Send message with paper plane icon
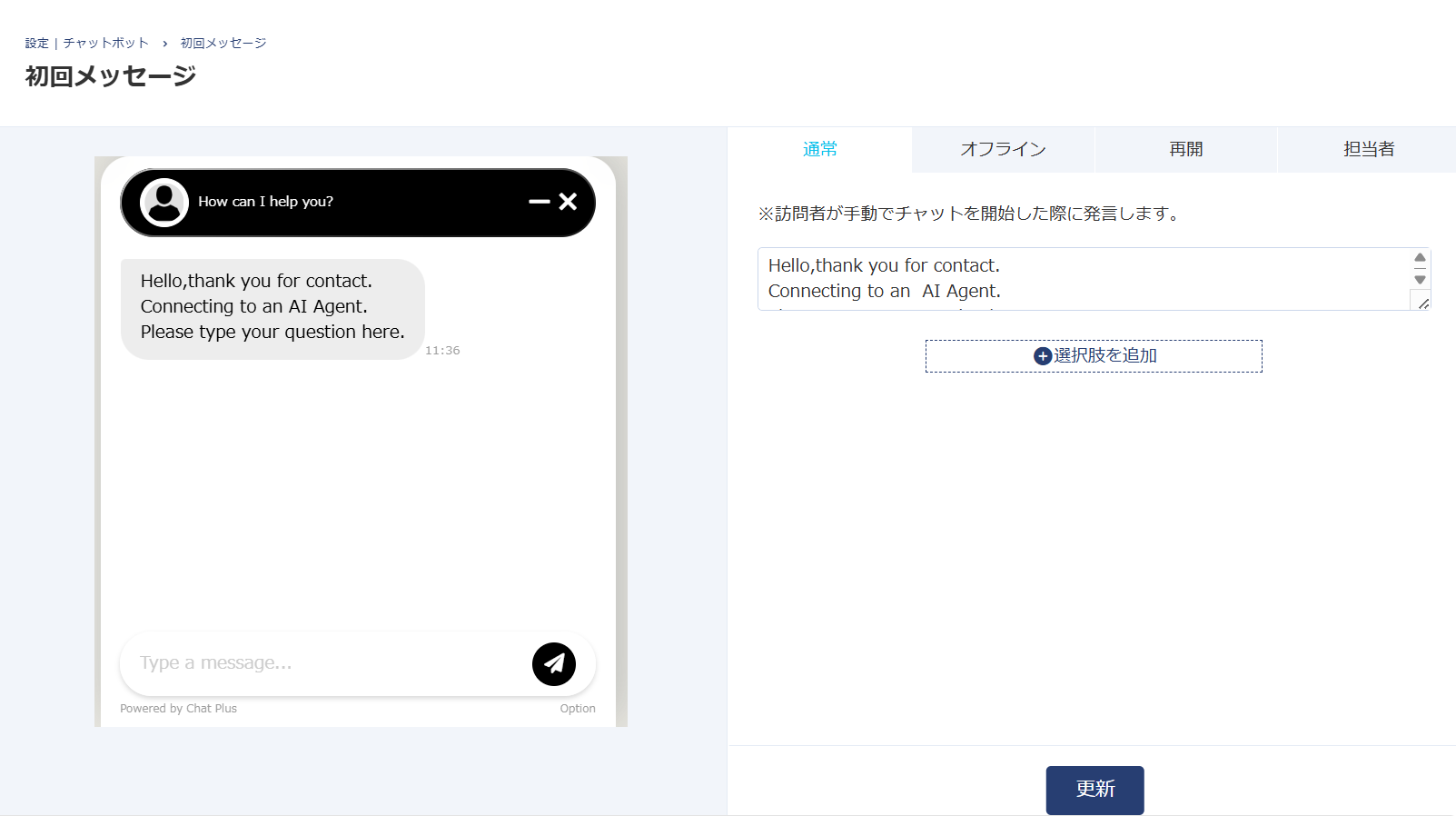 [x=554, y=664]
